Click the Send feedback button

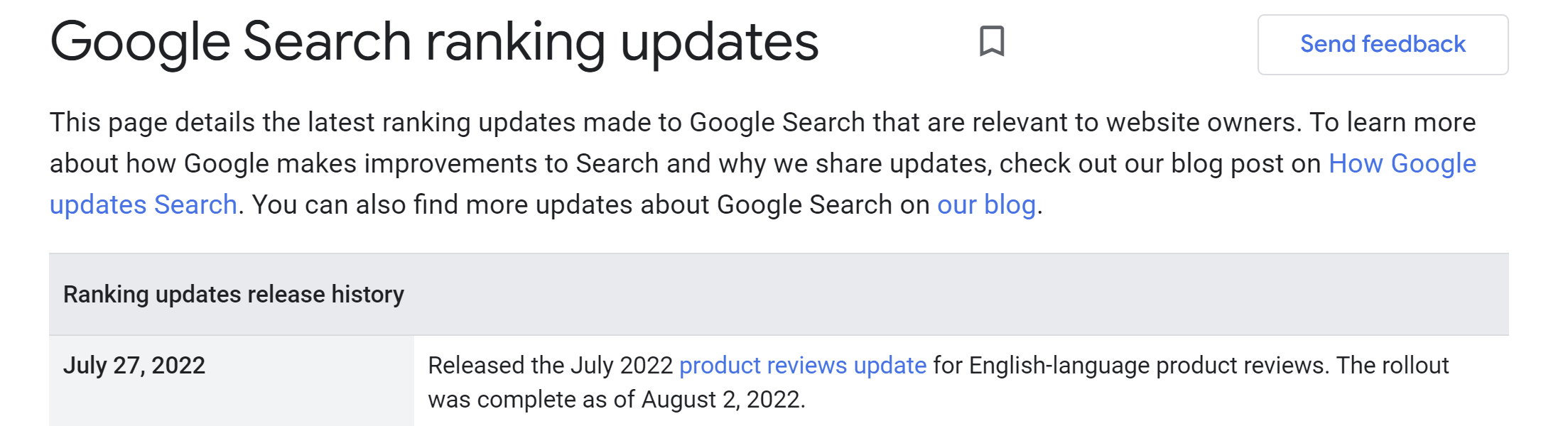[x=1382, y=44]
